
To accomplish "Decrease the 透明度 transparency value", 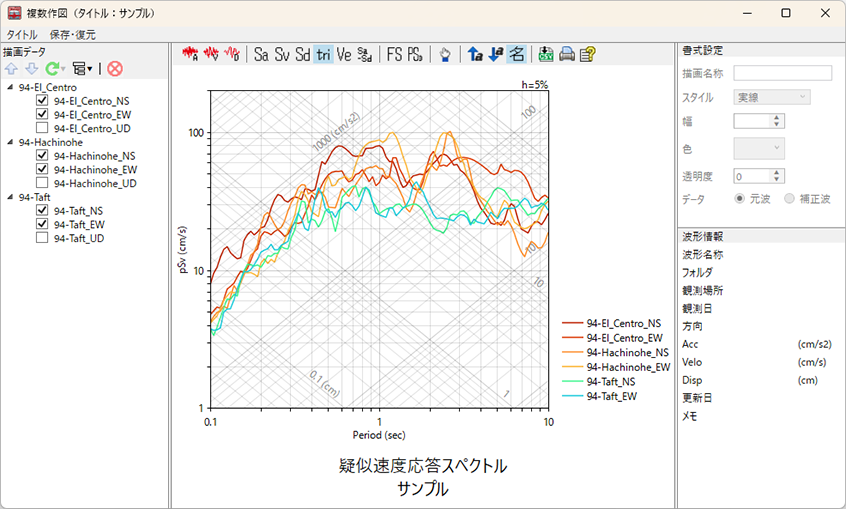I will (776, 179).
